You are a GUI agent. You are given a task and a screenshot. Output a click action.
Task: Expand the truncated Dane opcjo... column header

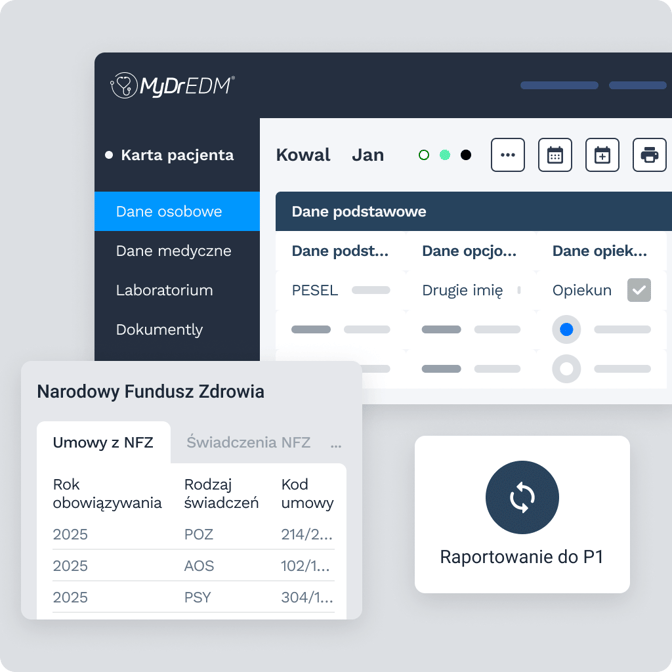pyautogui.click(x=469, y=251)
